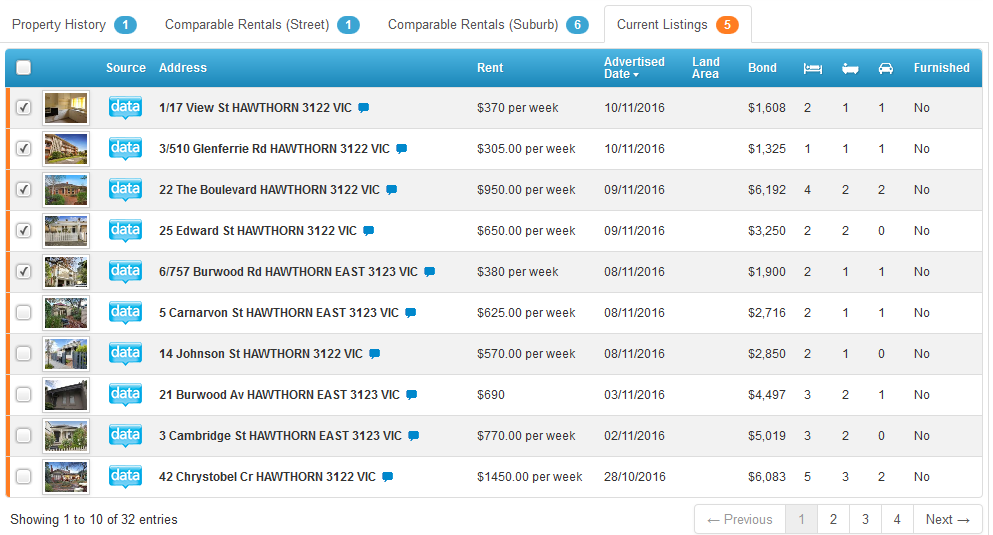Toggle the select-all checkbox in the table header

[24, 68]
